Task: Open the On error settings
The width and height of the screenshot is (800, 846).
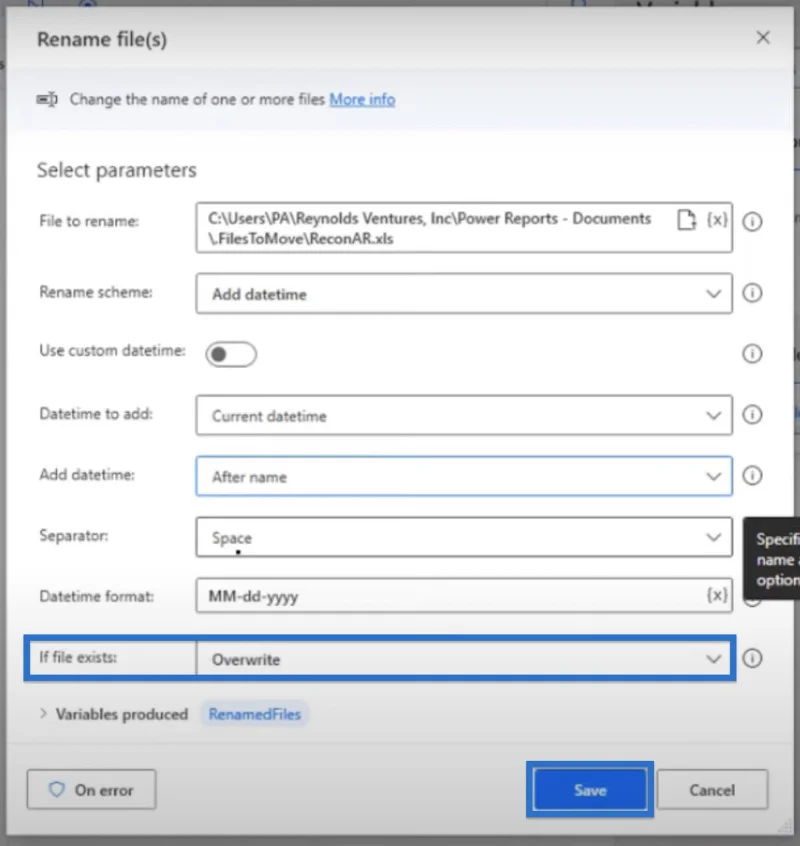Action: click(x=92, y=790)
